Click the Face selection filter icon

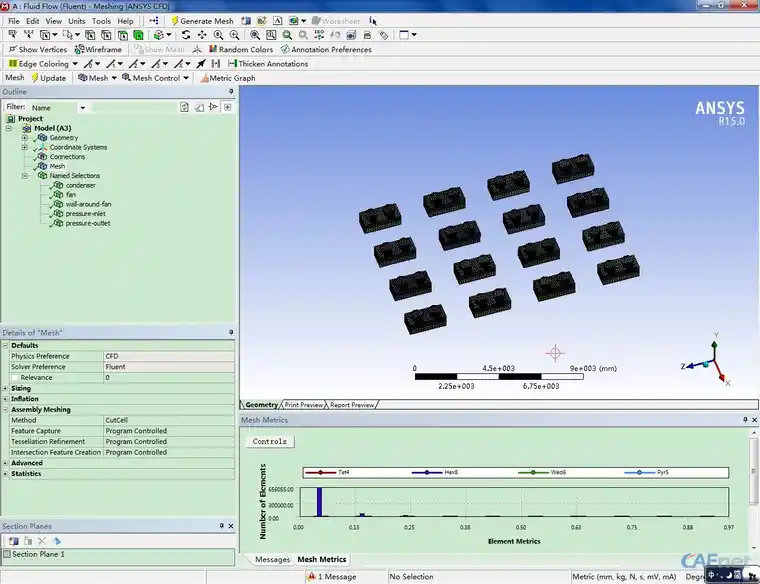click(x=123, y=35)
